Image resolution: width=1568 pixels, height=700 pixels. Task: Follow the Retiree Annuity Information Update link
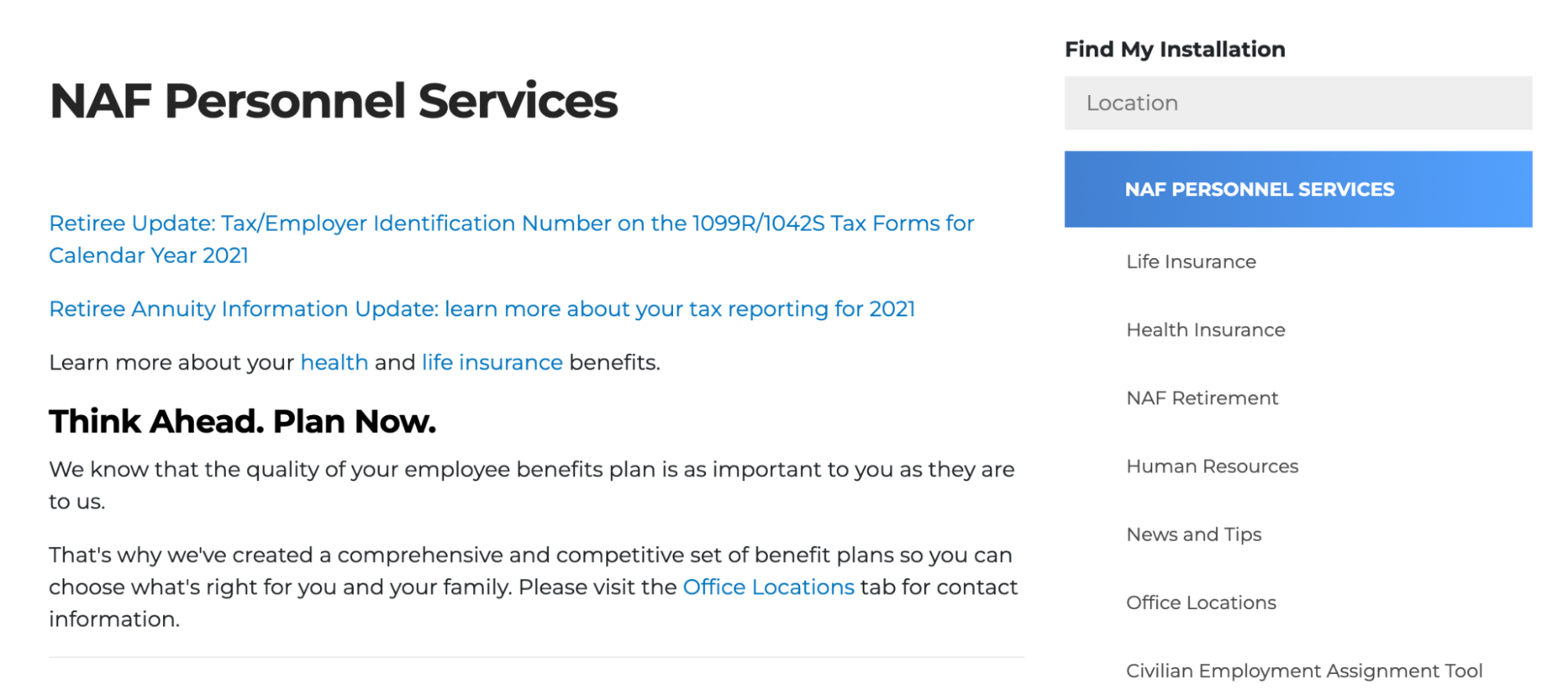pyautogui.click(x=482, y=309)
